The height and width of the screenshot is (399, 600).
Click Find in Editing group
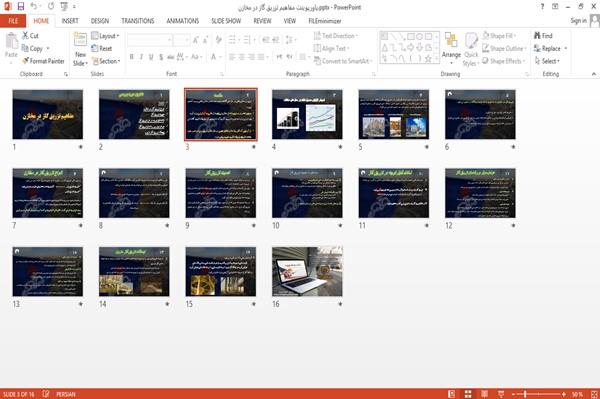click(543, 36)
